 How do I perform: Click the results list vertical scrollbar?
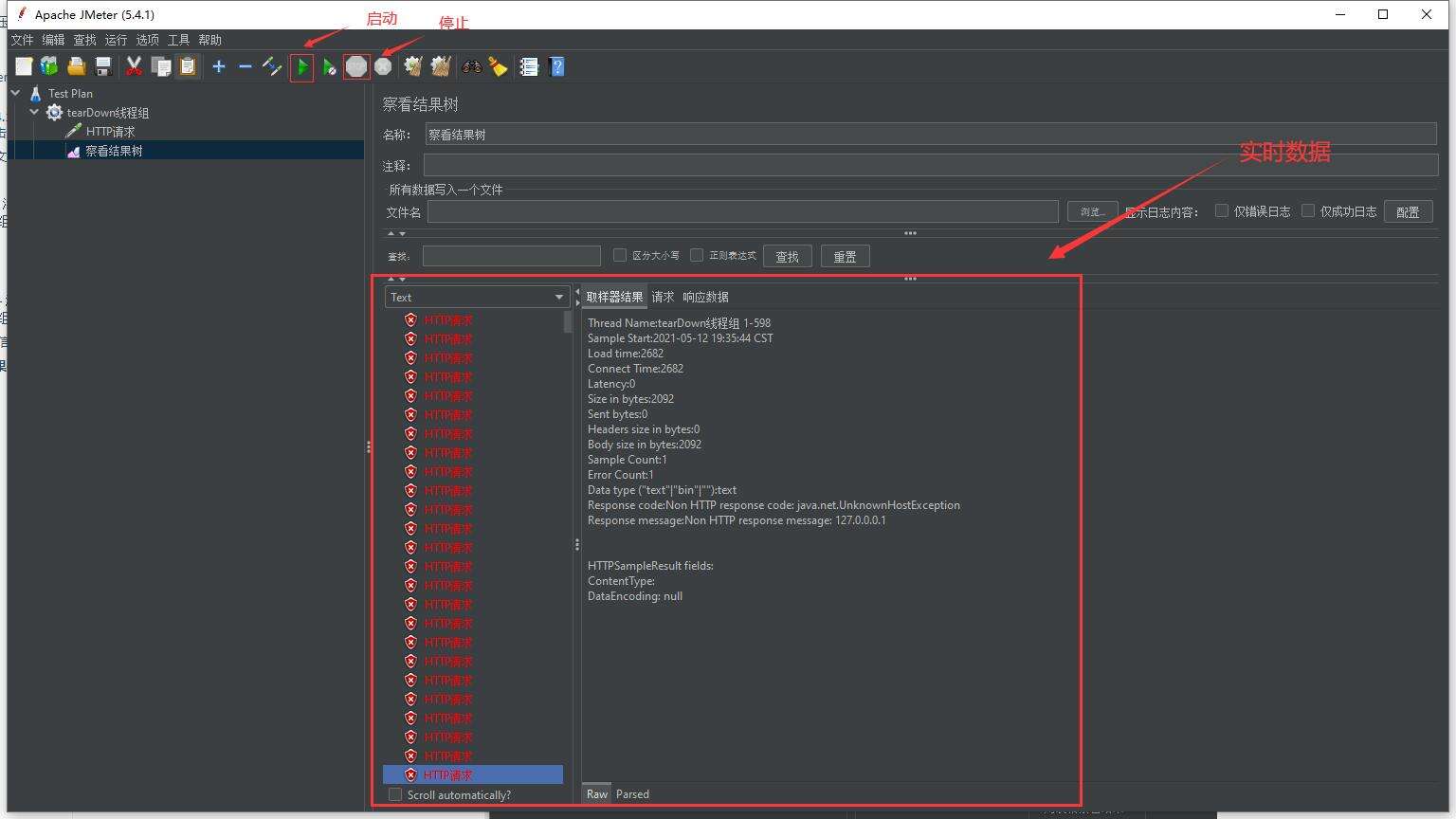[x=568, y=322]
